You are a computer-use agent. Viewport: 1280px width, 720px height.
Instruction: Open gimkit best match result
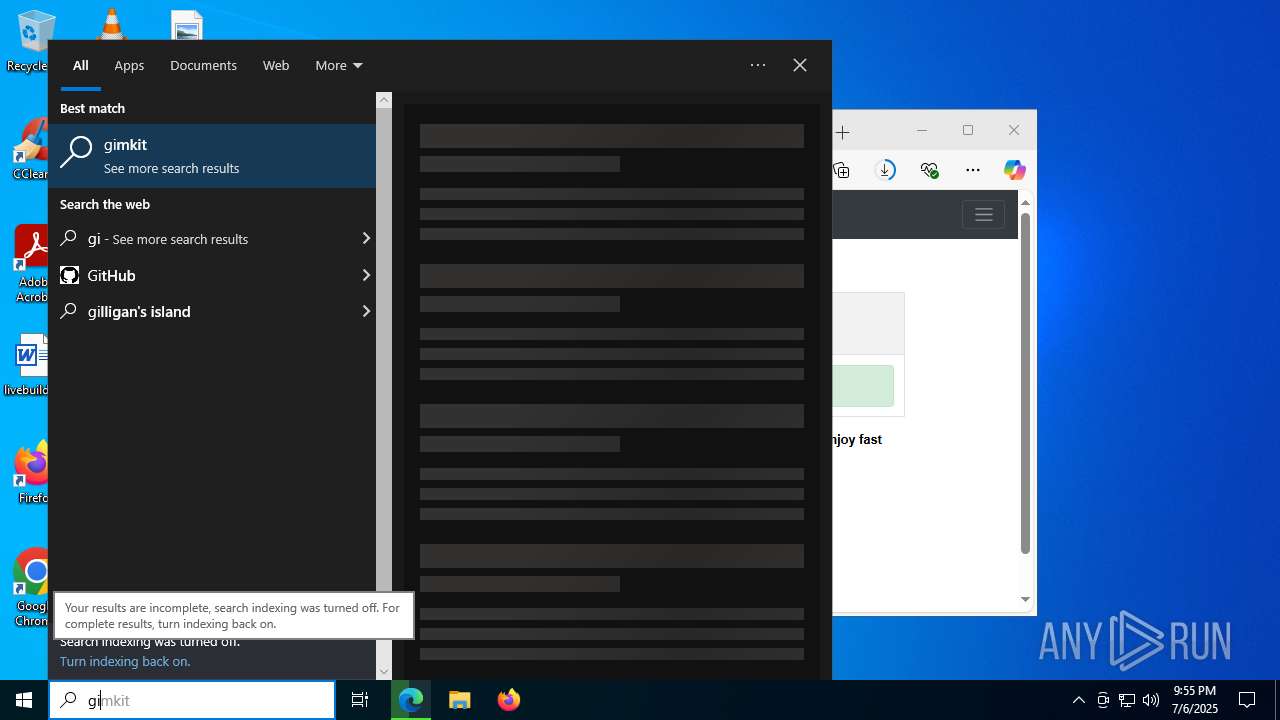[212, 156]
